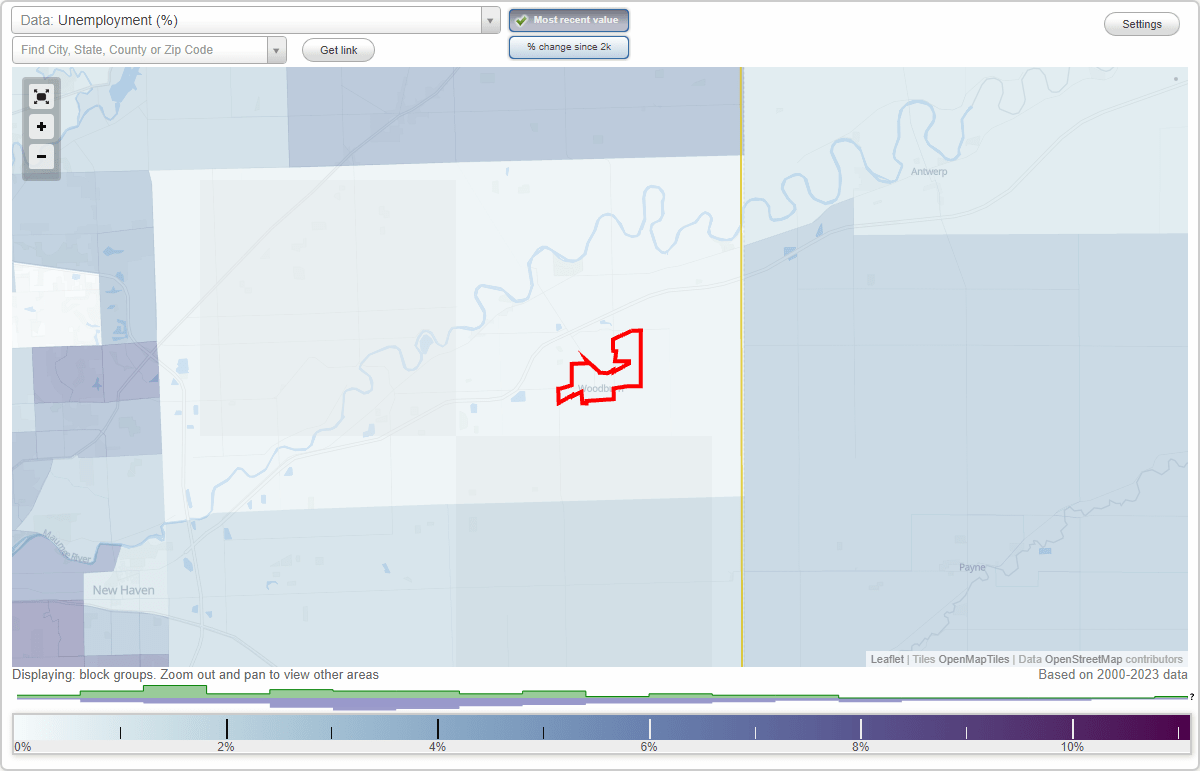Click the Payne map label
This screenshot has height=771, width=1200.
972,567
